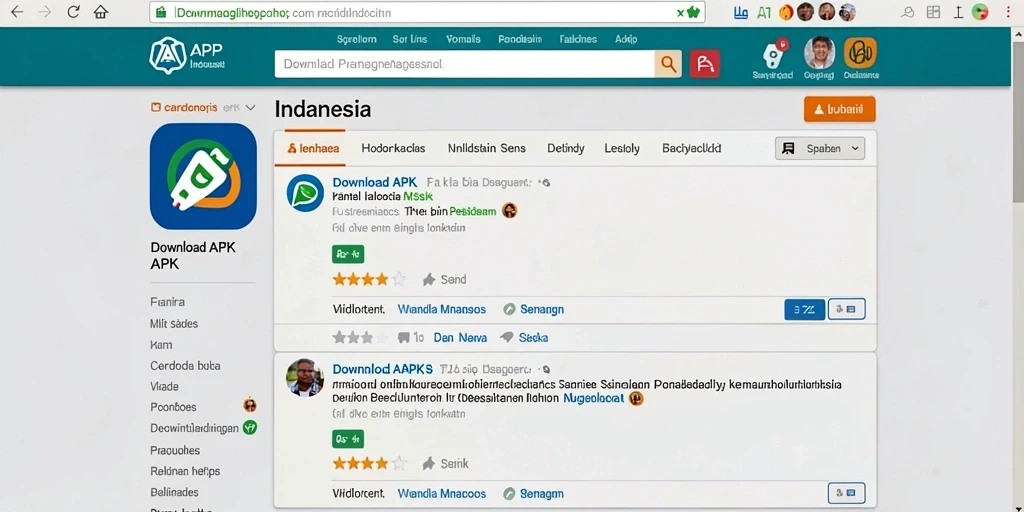This screenshot has height=512, width=1024.
Task: Reload the page with refresh icon
Action: coord(73,12)
